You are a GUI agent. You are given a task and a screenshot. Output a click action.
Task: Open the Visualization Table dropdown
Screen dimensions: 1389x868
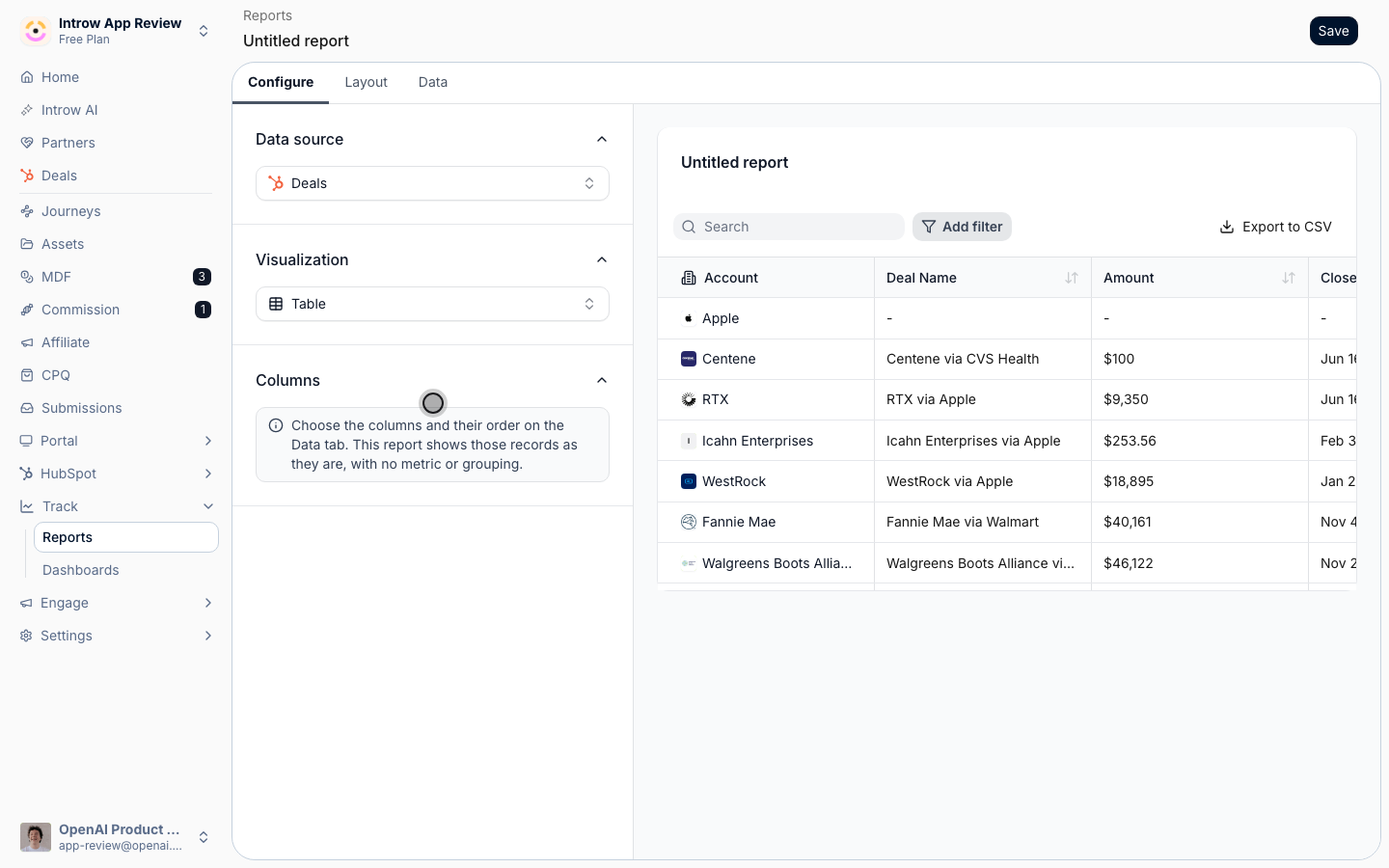(x=432, y=304)
